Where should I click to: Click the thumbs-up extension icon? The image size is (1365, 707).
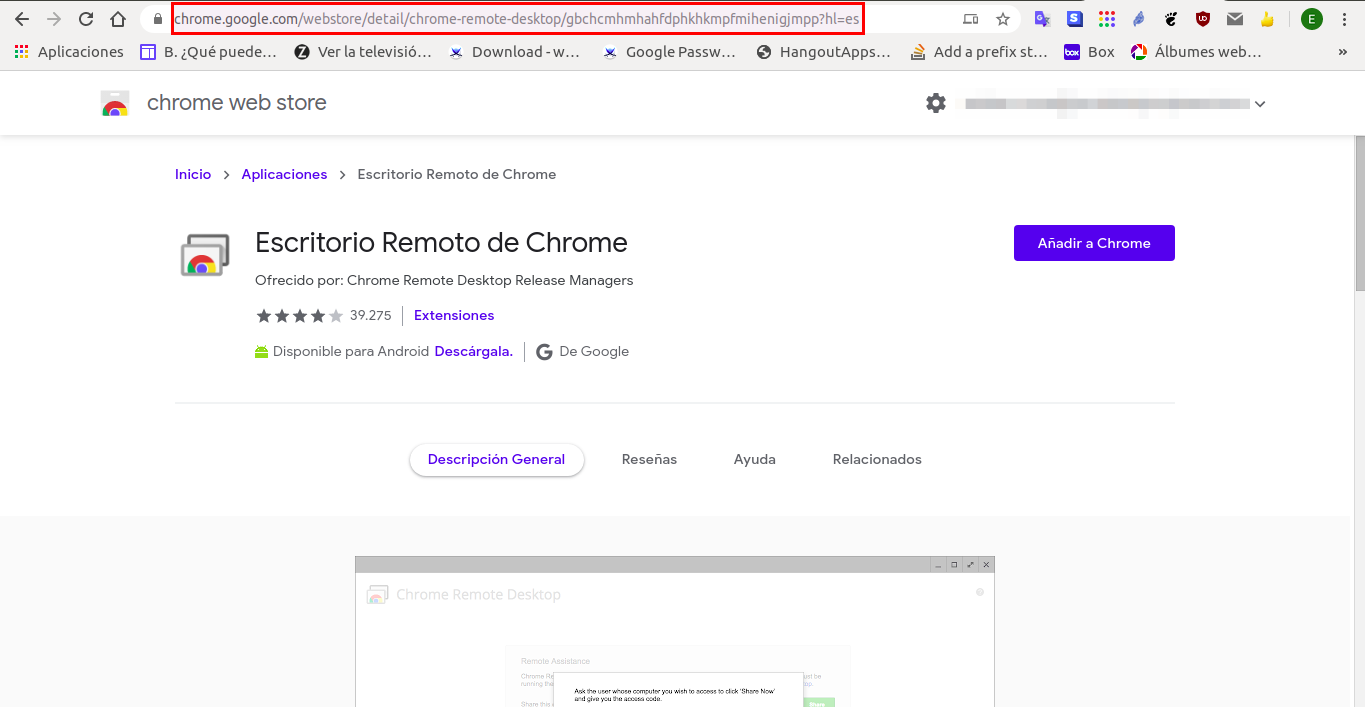tap(1267, 18)
